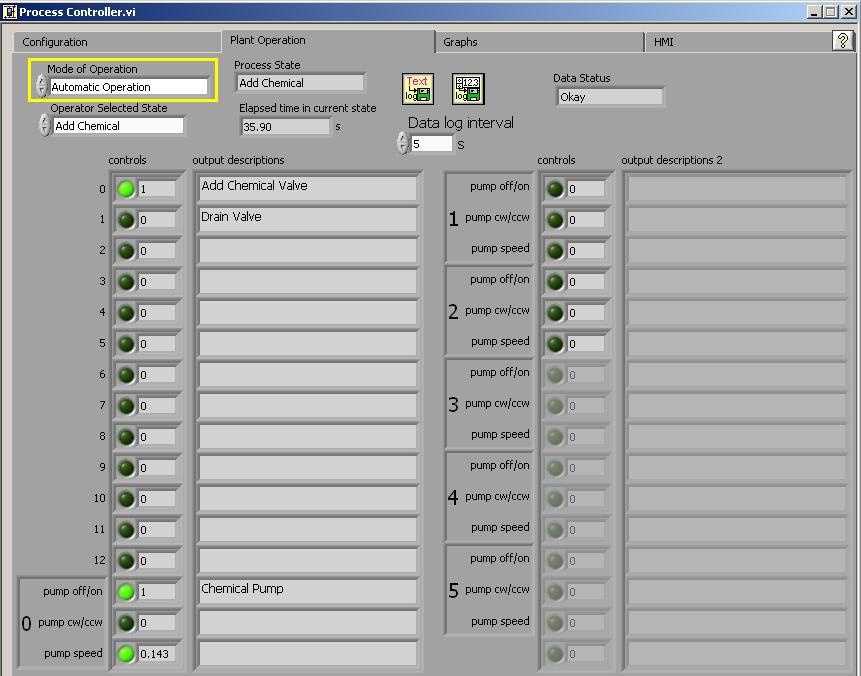The image size is (861, 676).
Task: Click the 'Elapsed time in current state' label
Action: 308,108
